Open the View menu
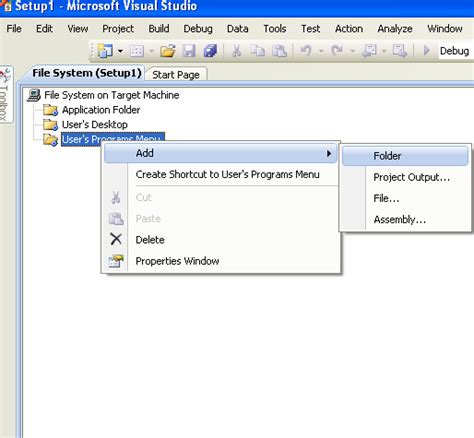 tap(78, 29)
